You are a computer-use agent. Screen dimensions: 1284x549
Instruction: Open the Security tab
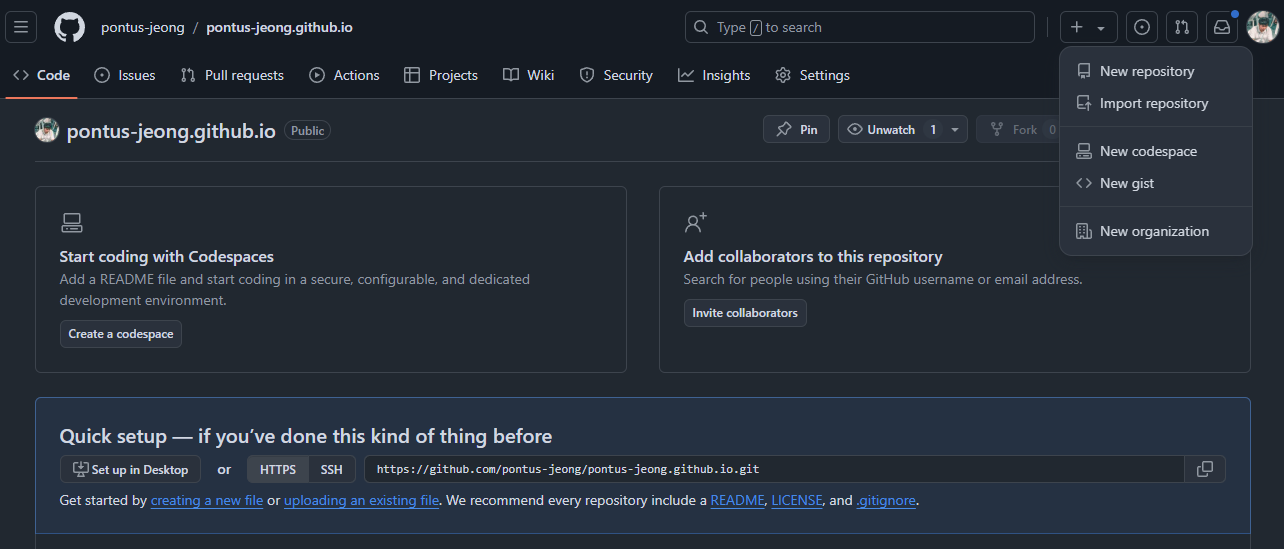pyautogui.click(x=616, y=75)
